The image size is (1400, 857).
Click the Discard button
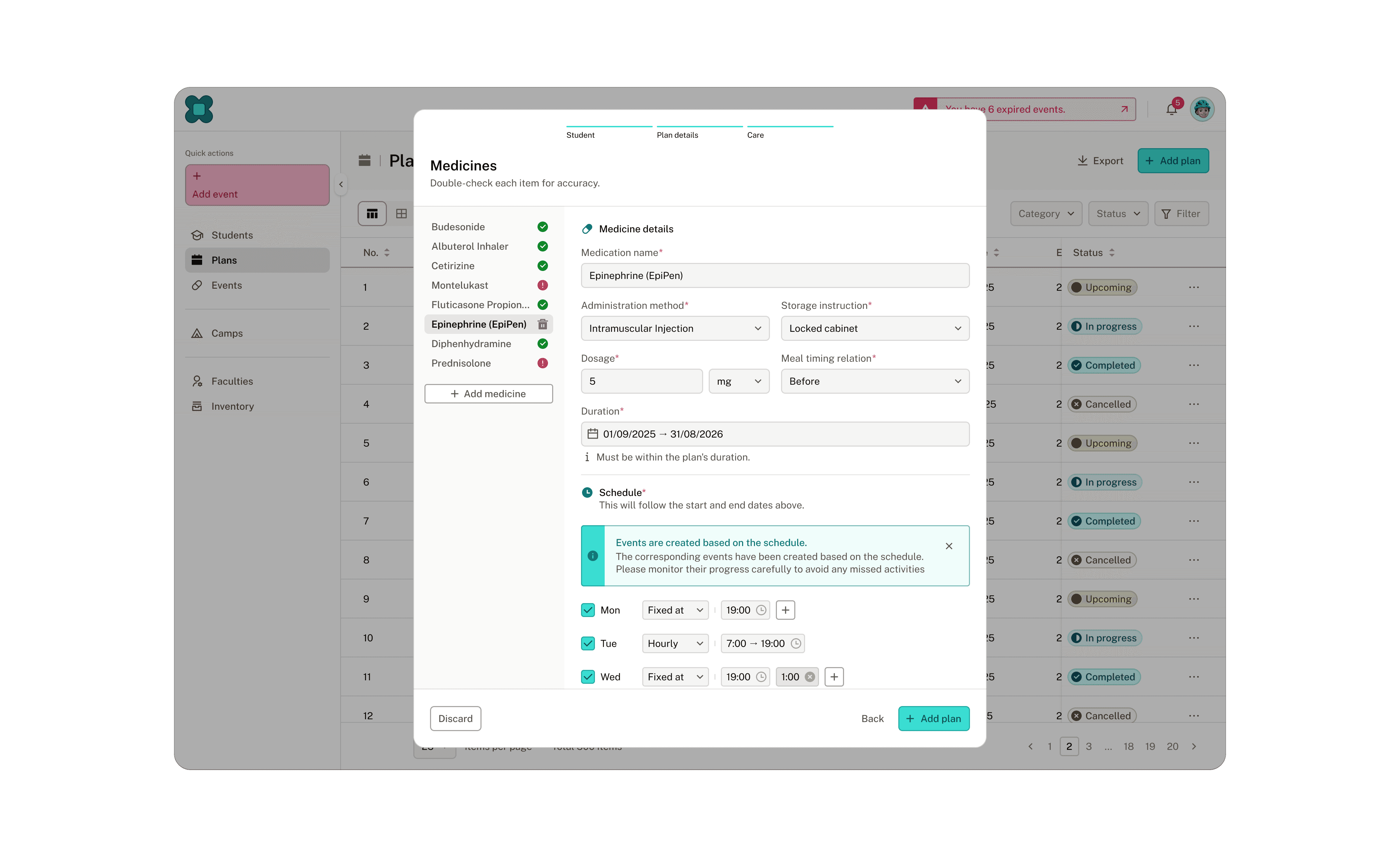pos(455,719)
